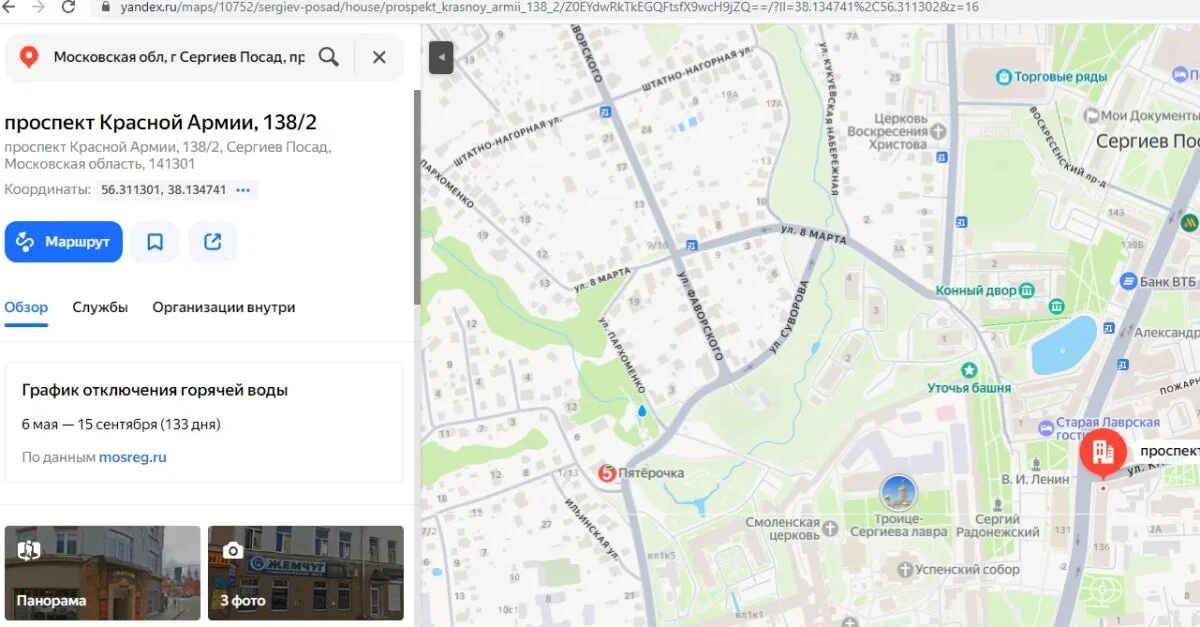Collapse the side panel with arrow toggle
Viewport: 1200px width, 627px height.
pyautogui.click(x=441, y=58)
